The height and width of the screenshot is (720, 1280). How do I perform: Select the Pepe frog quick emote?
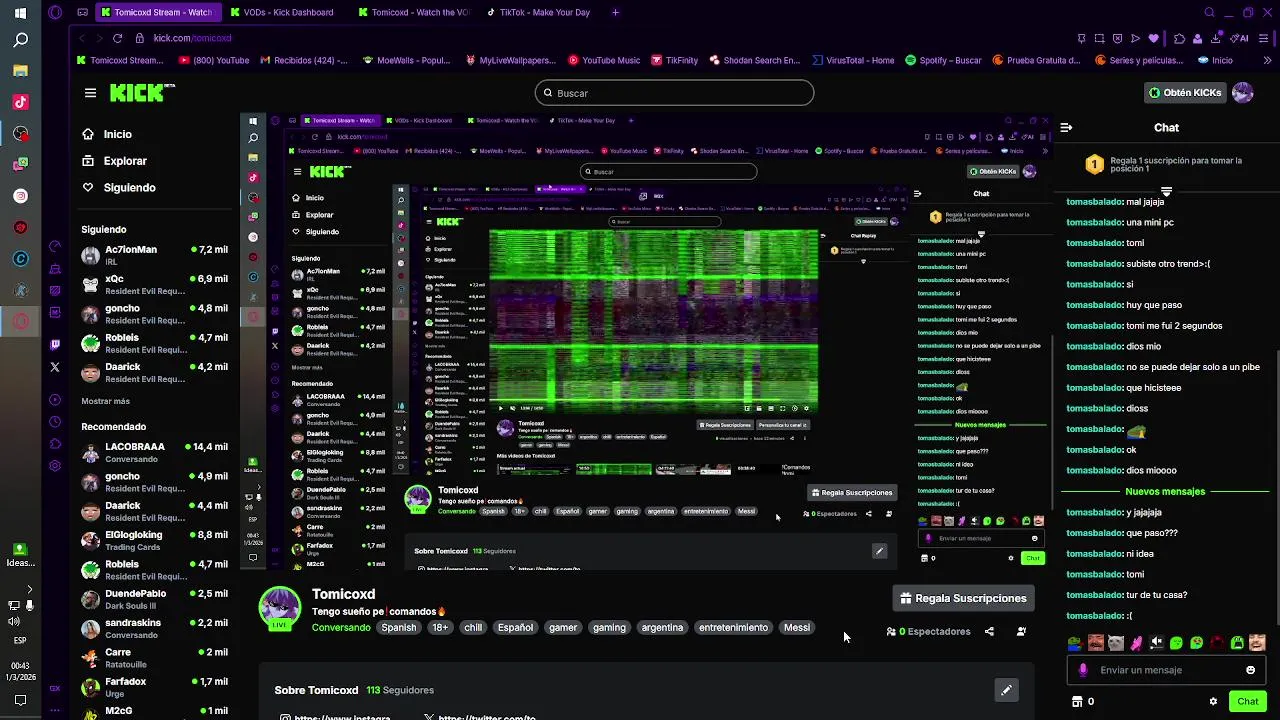click(x=1074, y=643)
